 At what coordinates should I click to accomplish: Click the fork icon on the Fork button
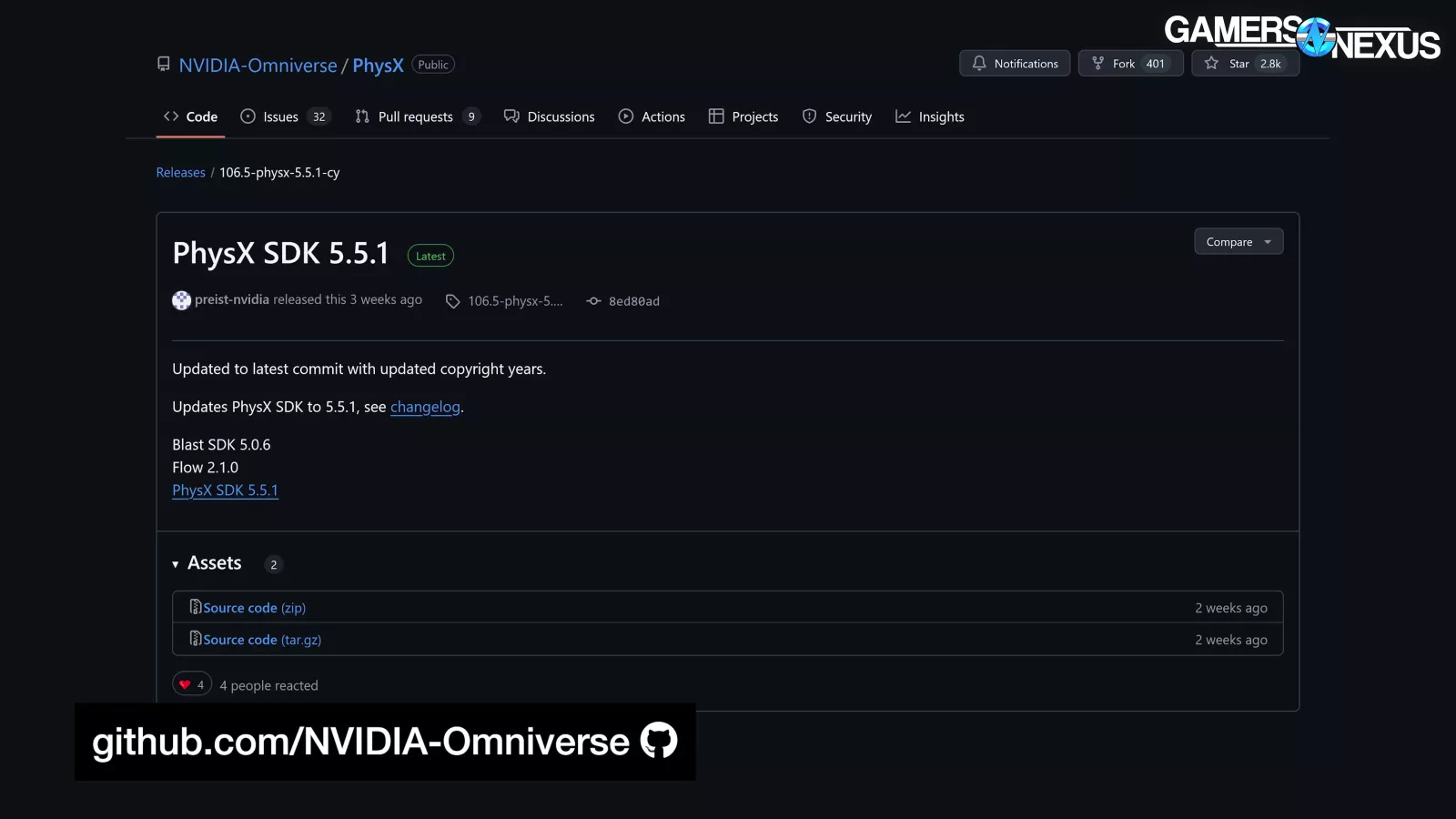click(1097, 63)
